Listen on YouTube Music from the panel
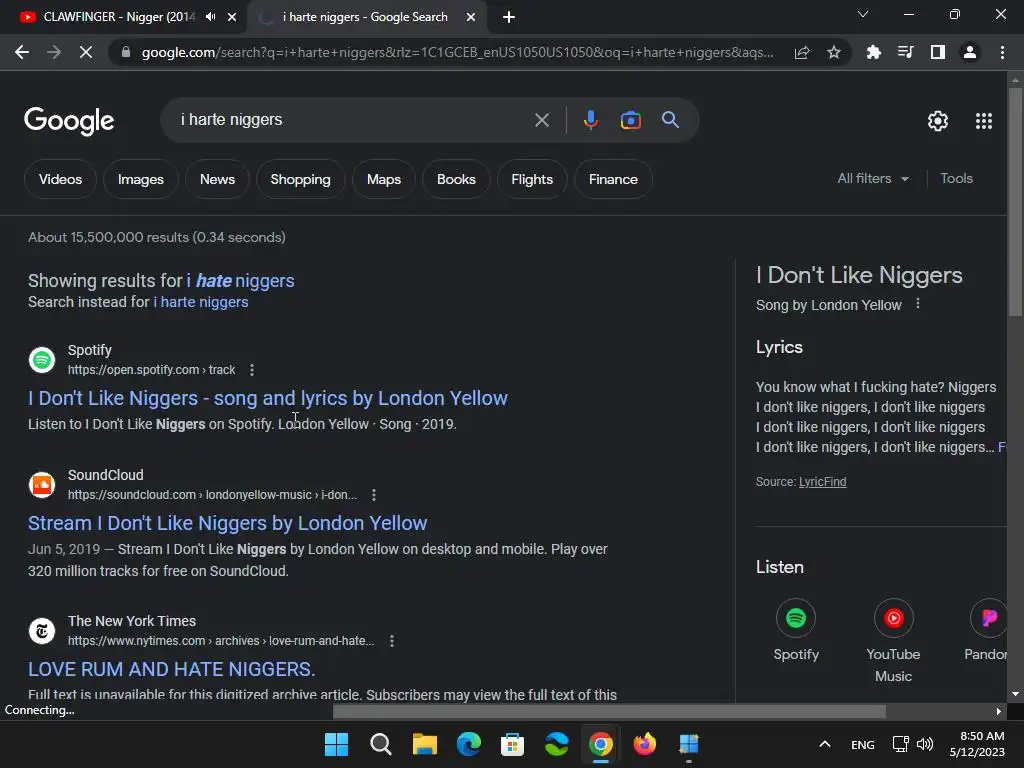1024x768 pixels. click(x=893, y=641)
